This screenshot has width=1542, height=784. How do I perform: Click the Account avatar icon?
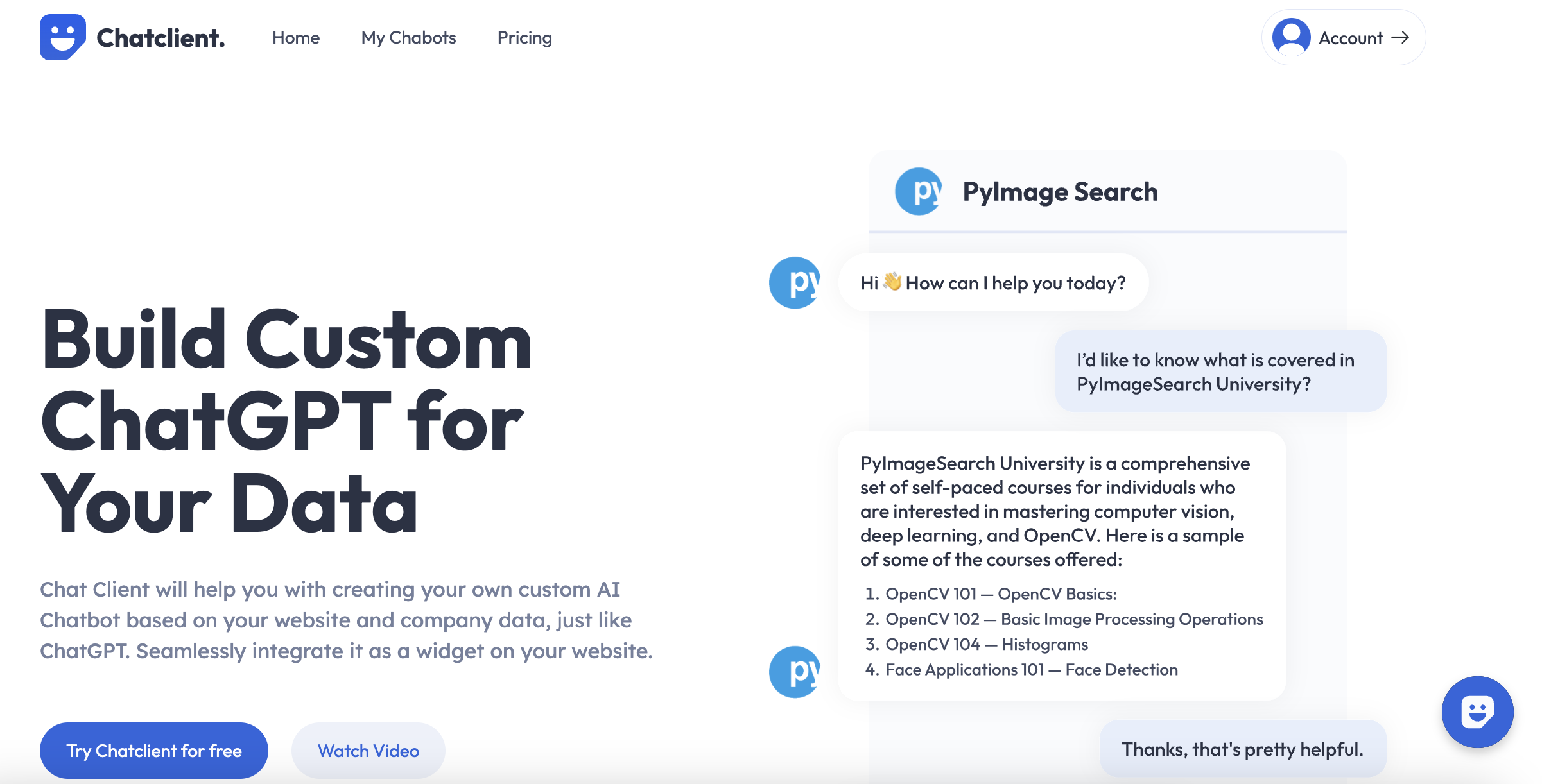coord(1293,37)
